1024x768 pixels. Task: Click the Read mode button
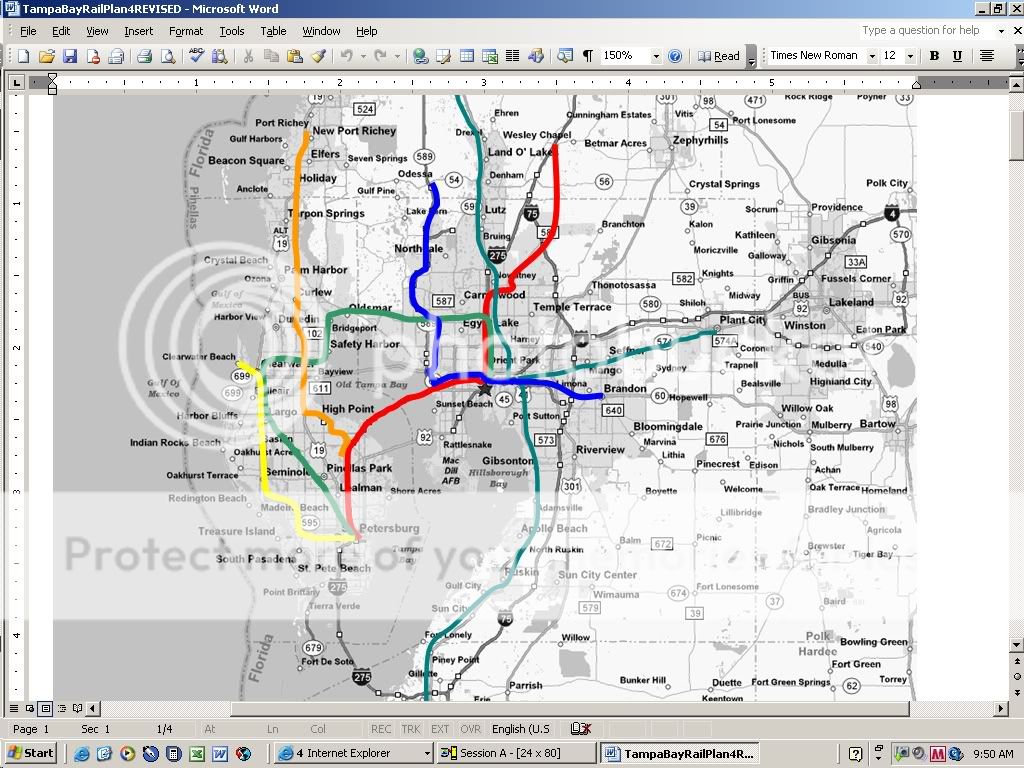click(x=722, y=56)
